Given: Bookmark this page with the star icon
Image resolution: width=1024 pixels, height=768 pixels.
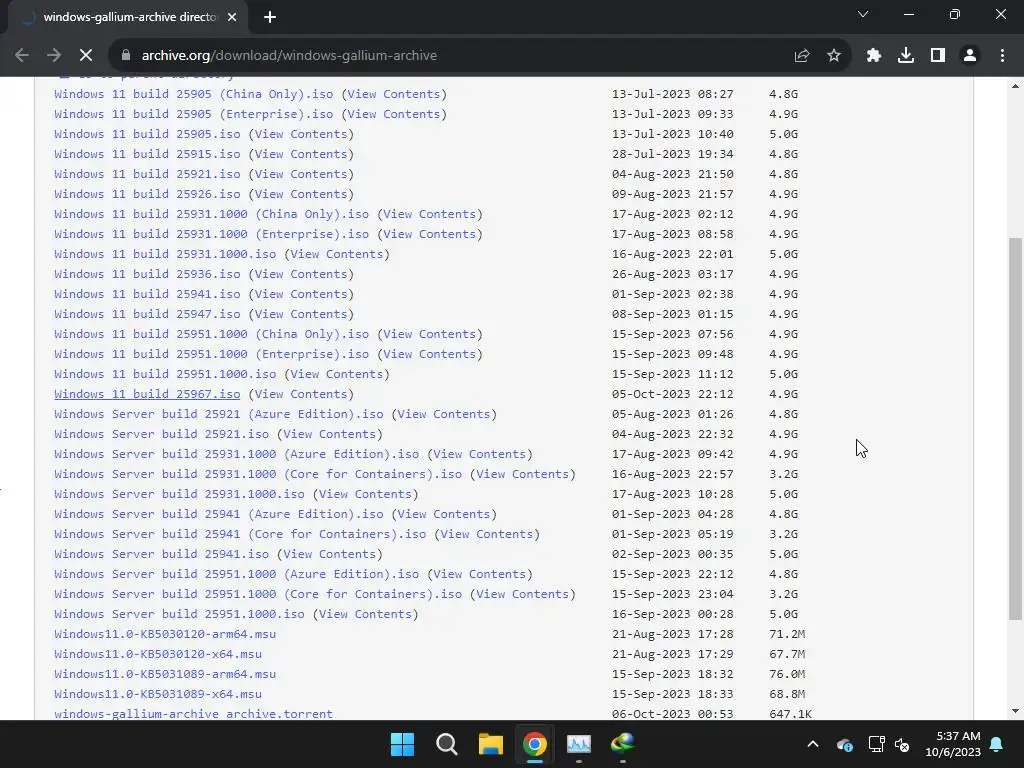Looking at the screenshot, I should 834,56.
